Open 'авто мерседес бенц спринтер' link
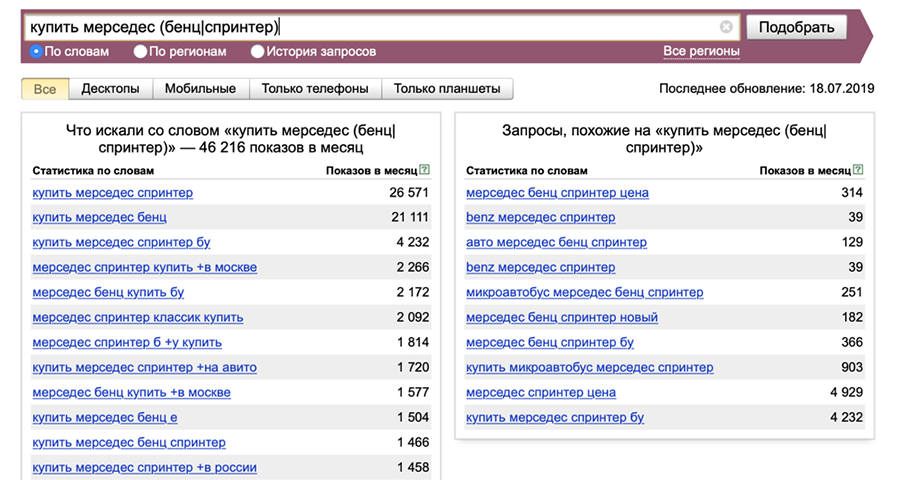Screen dimensions: 900x480 pyautogui.click(x=556, y=242)
